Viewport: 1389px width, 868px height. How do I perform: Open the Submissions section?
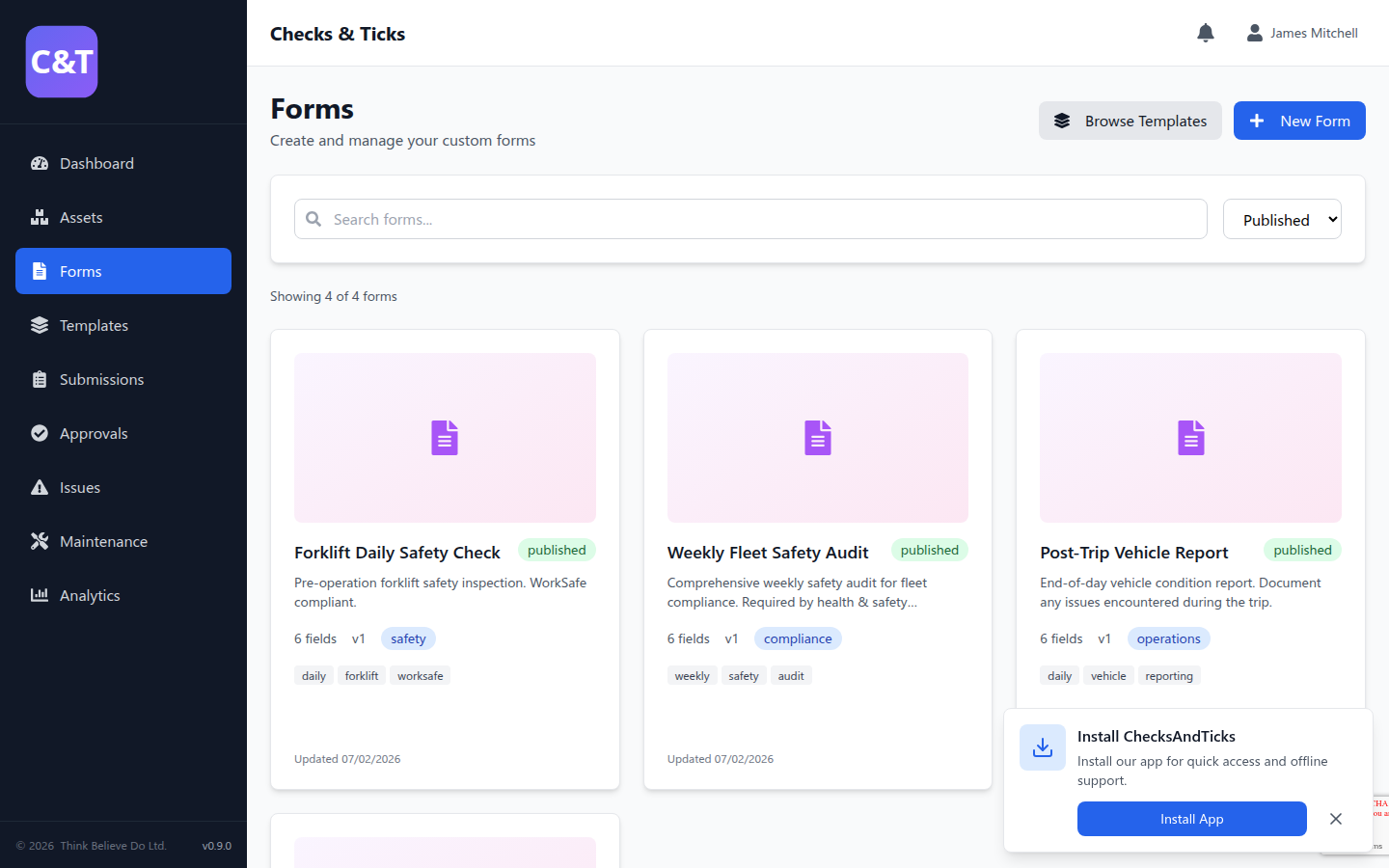[x=101, y=379]
